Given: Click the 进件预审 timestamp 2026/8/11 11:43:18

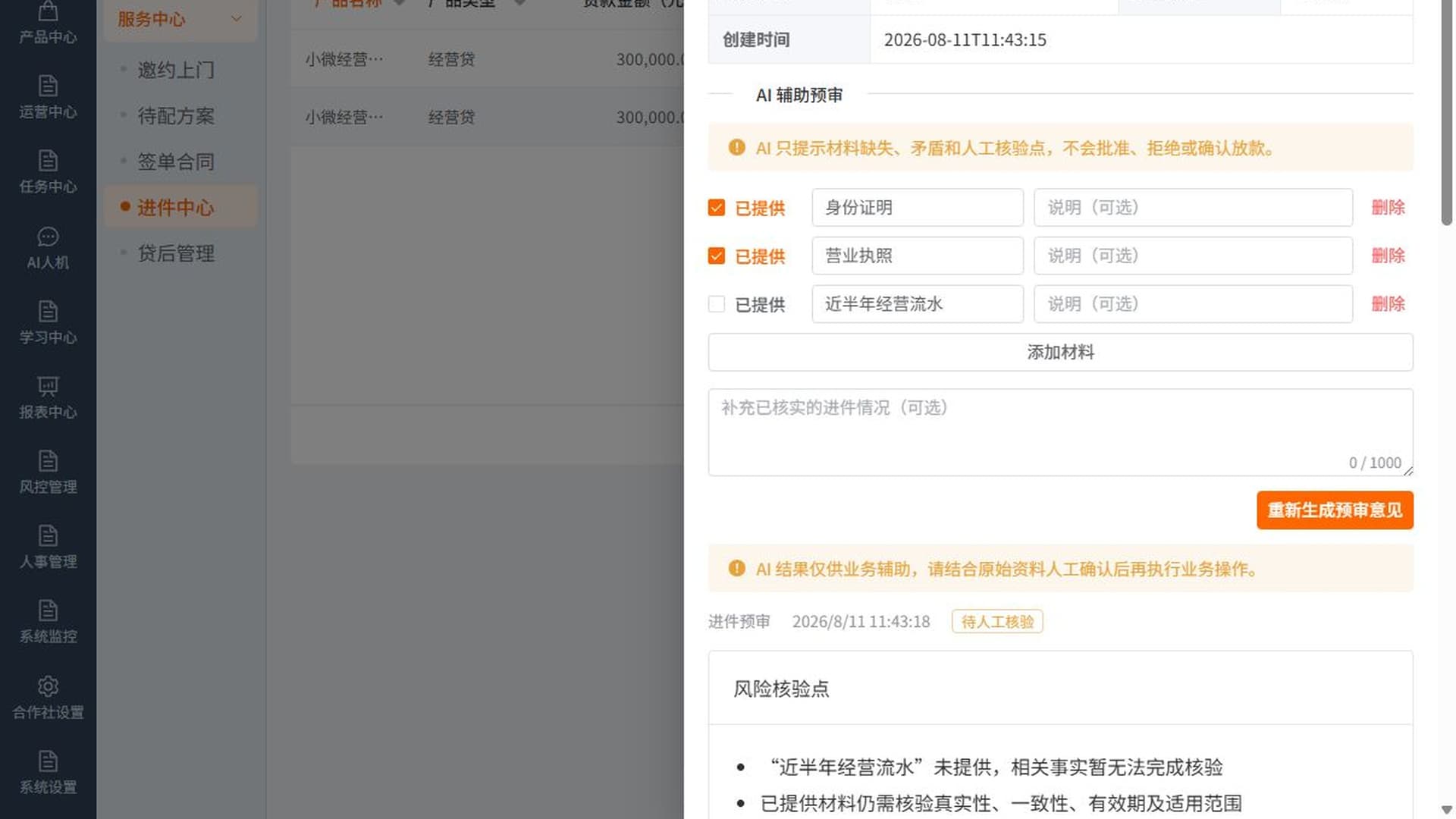Looking at the screenshot, I should pos(861,622).
